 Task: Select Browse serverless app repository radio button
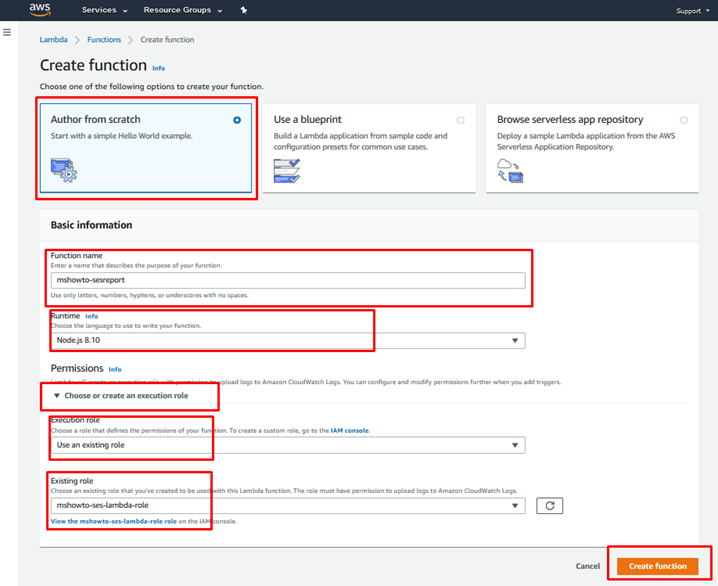684,120
